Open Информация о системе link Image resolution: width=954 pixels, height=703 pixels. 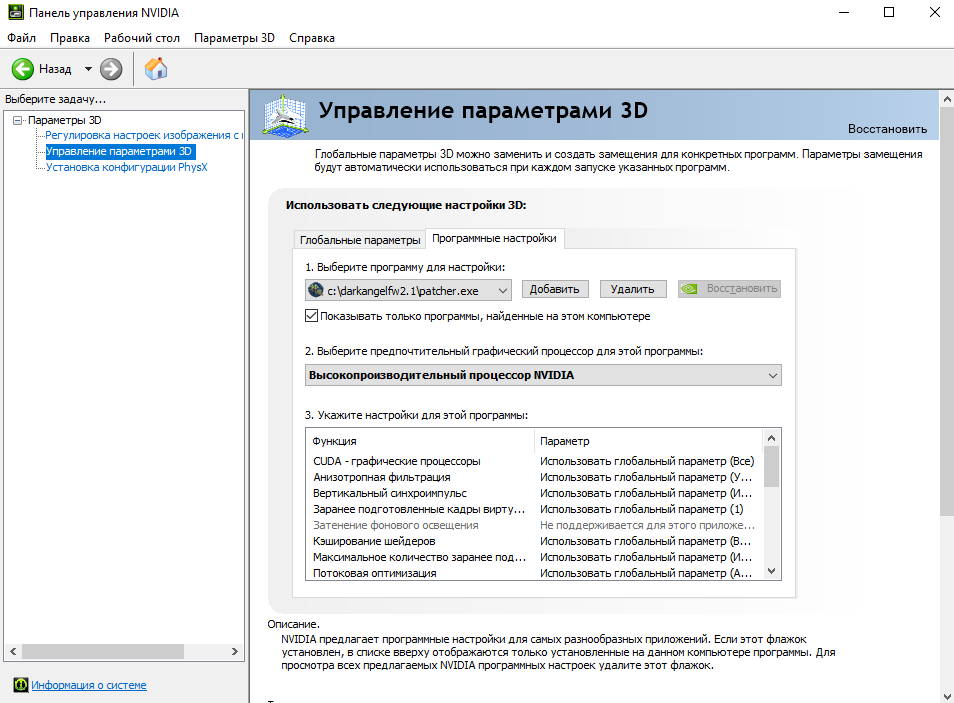[x=89, y=685]
